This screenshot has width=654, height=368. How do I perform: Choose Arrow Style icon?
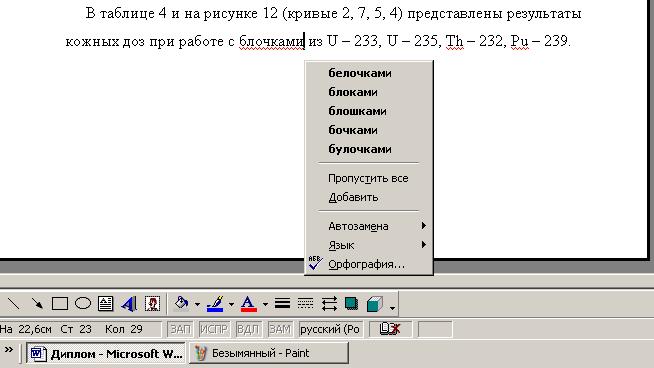tap(329, 303)
